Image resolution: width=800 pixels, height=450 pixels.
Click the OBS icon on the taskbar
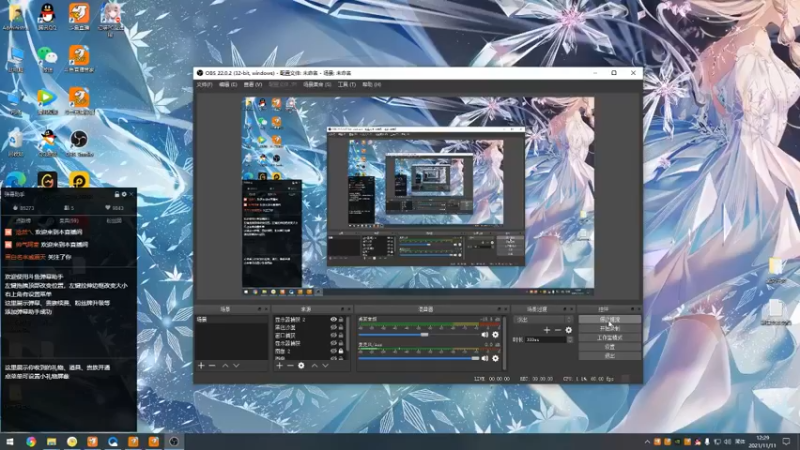click(x=174, y=441)
